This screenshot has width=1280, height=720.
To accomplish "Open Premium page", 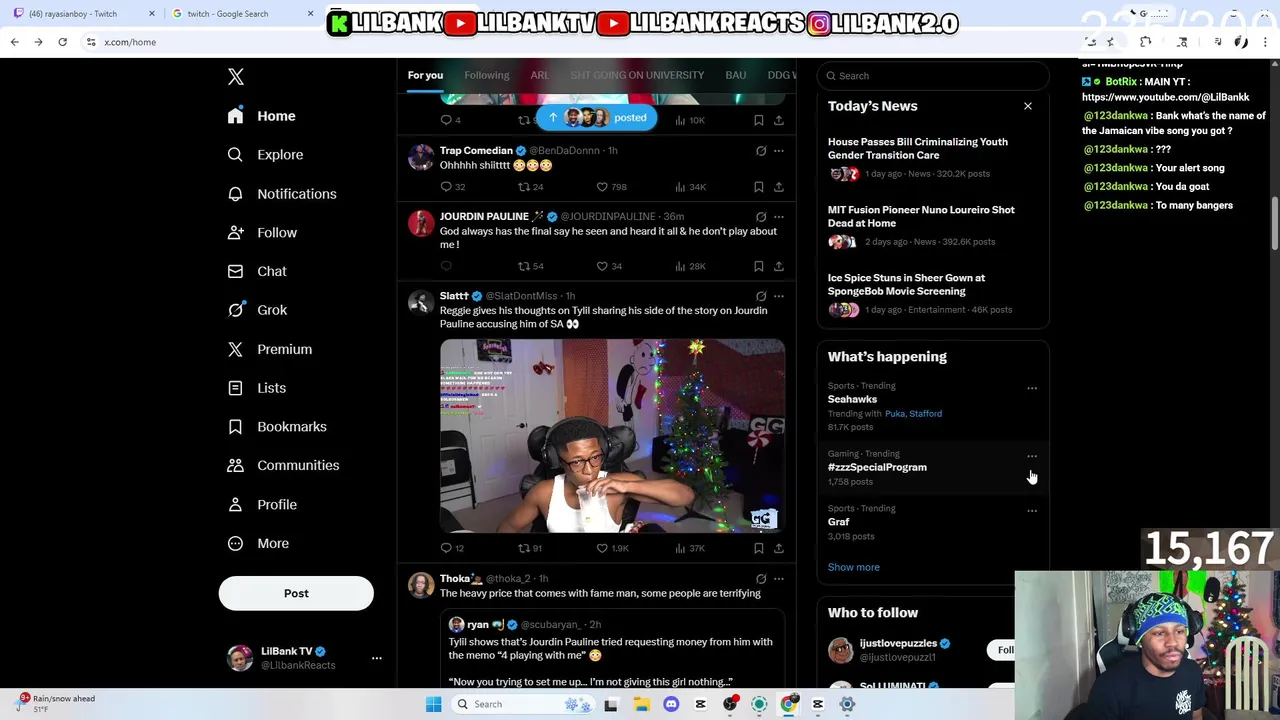I will [271, 349].
